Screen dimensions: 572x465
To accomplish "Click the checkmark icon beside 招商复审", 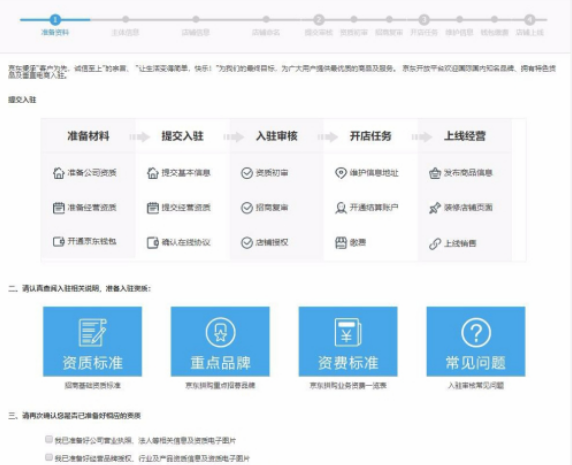I will point(247,208).
